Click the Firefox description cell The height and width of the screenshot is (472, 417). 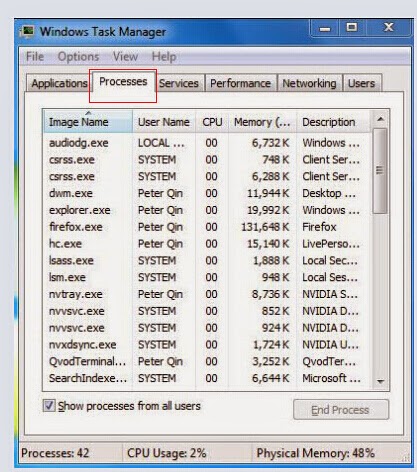tap(319, 227)
